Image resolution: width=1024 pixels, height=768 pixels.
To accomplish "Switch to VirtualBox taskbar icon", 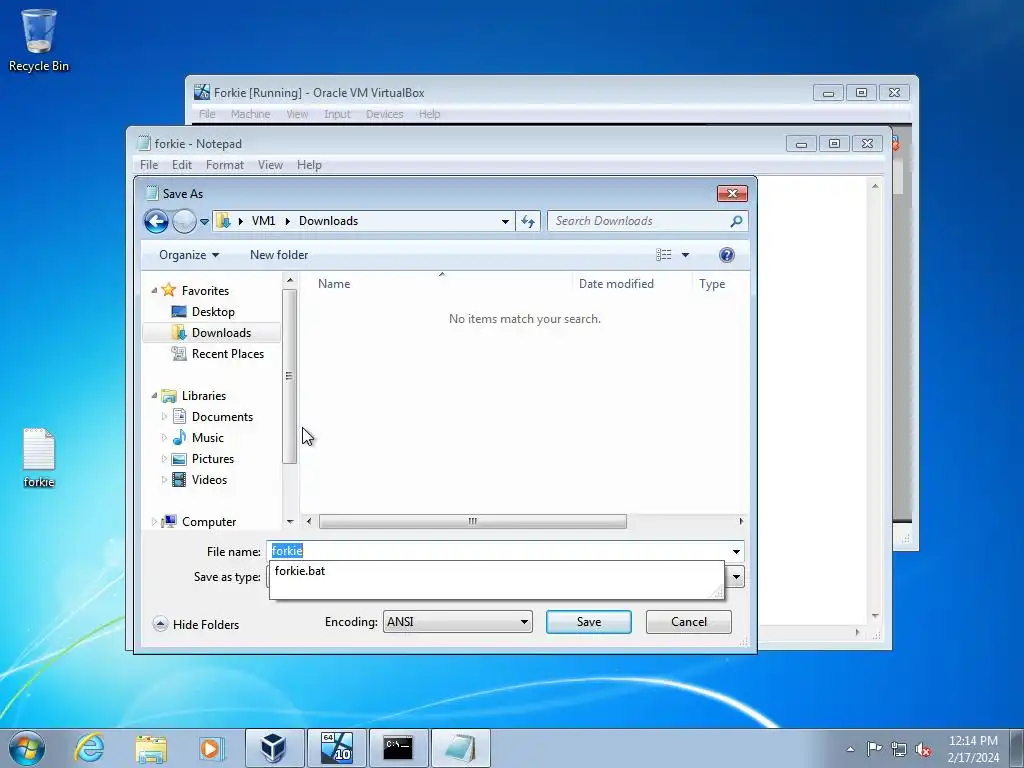I will [274, 748].
